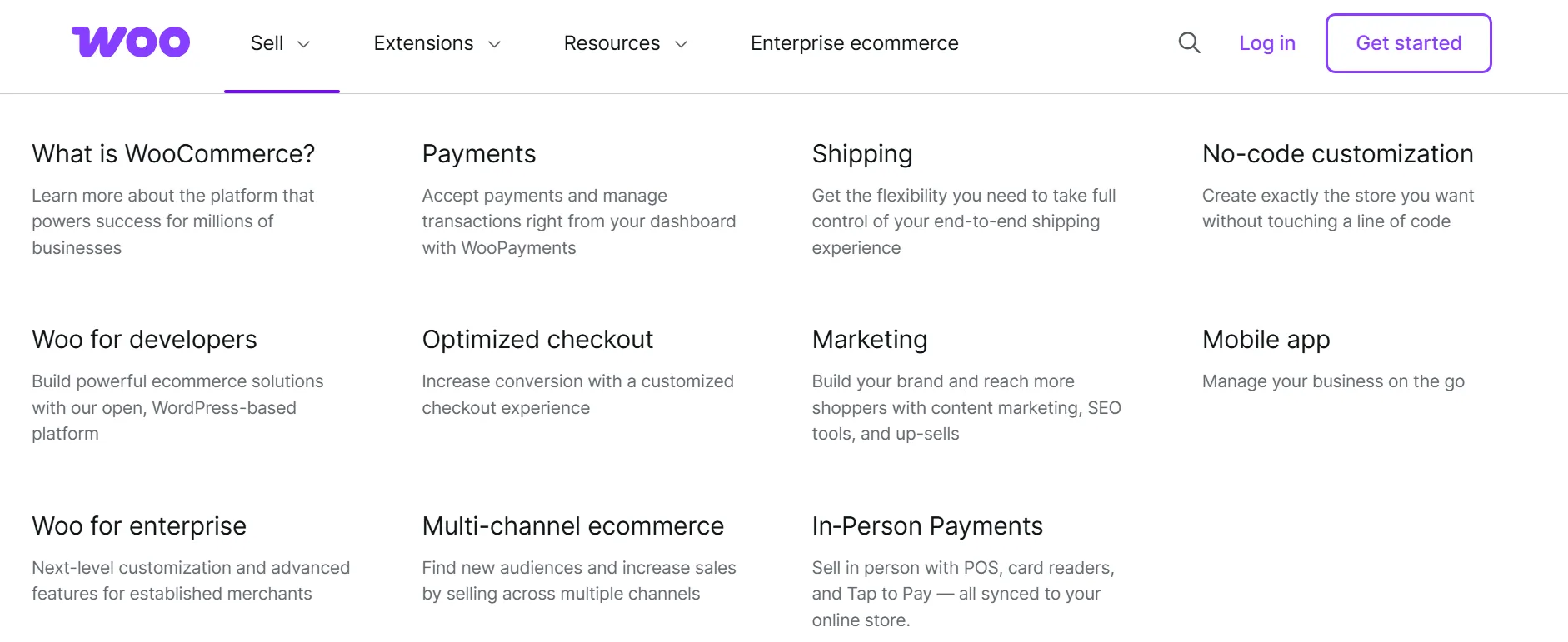Open No-code customization link
This screenshot has width=1568, height=642.
(1337, 154)
